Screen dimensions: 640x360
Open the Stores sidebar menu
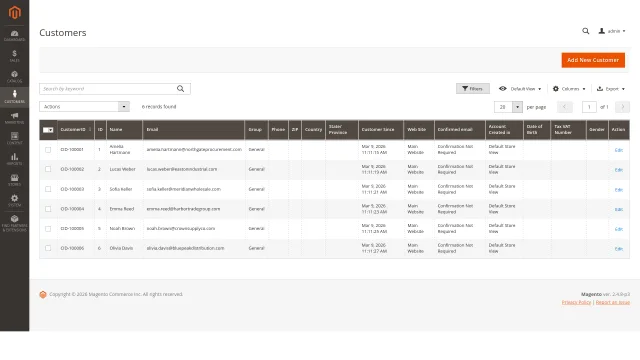coord(14,180)
